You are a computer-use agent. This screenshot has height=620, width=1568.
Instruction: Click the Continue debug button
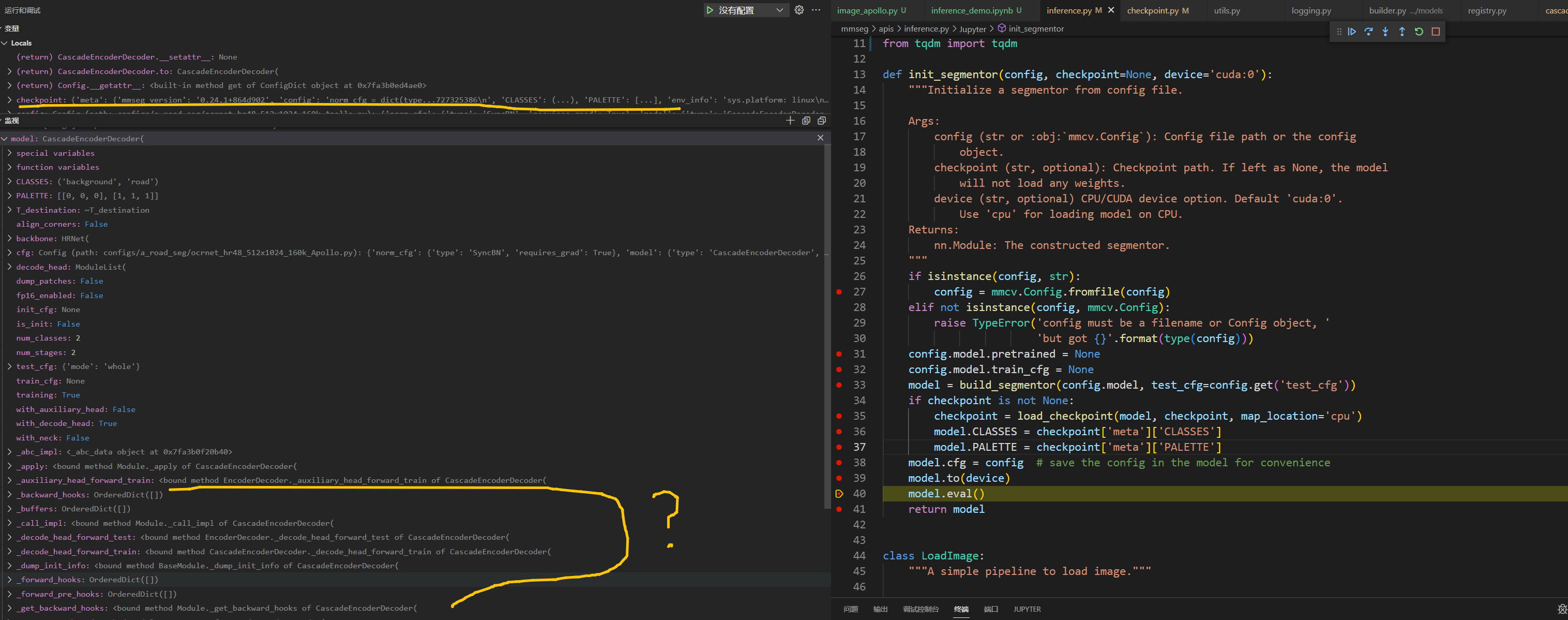[1352, 32]
